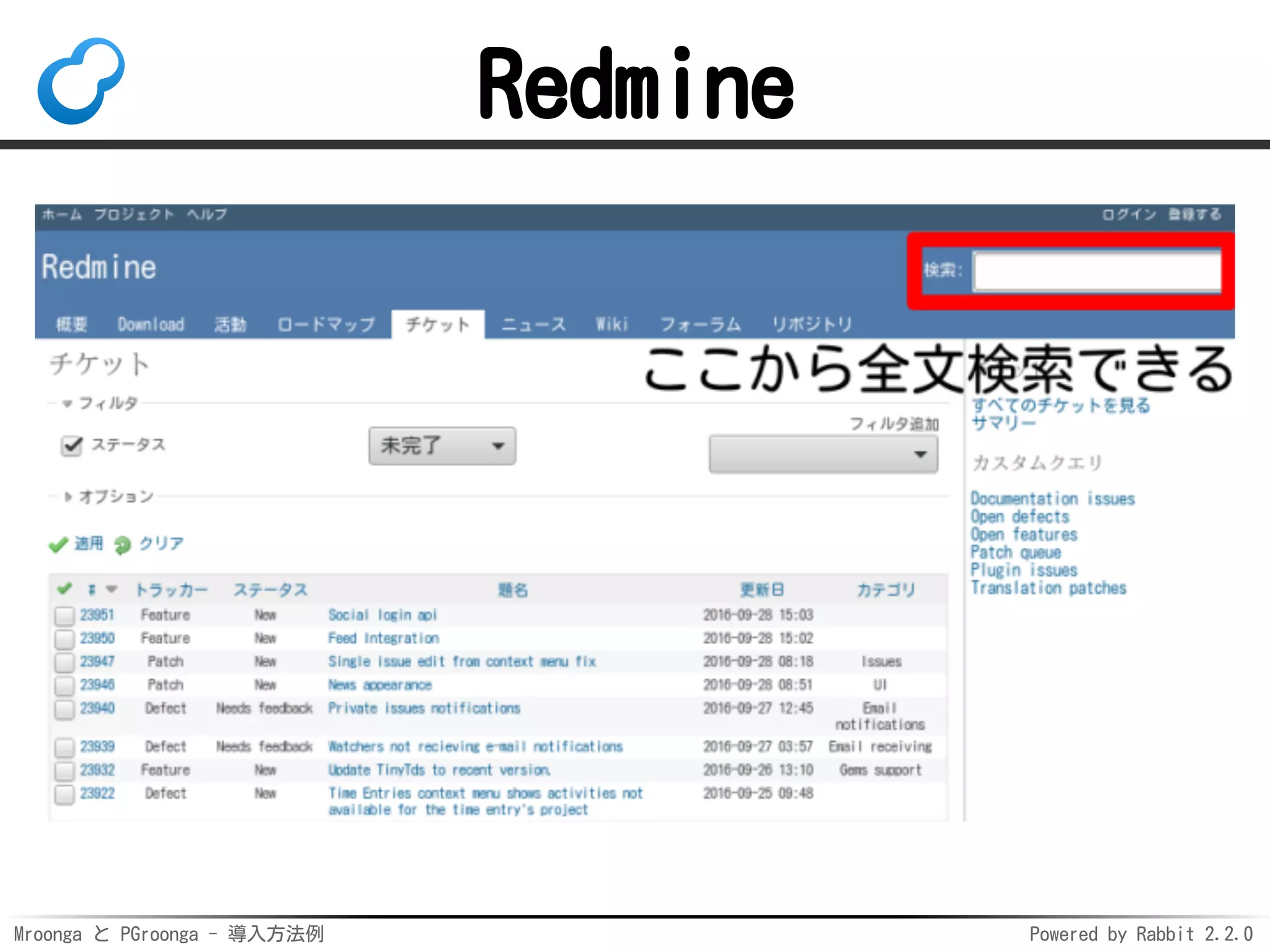Screen dimensions: 1270x952
Task: Open Documentation issues custom query
Action: (x=1052, y=499)
